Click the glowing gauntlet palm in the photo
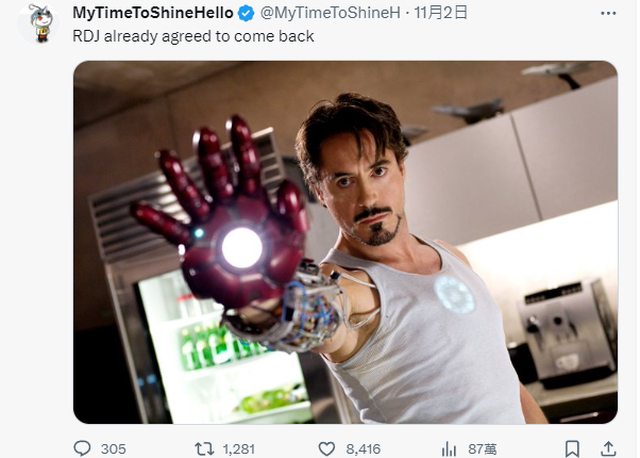Image resolution: width=640 pixels, height=458 pixels. 241,247
